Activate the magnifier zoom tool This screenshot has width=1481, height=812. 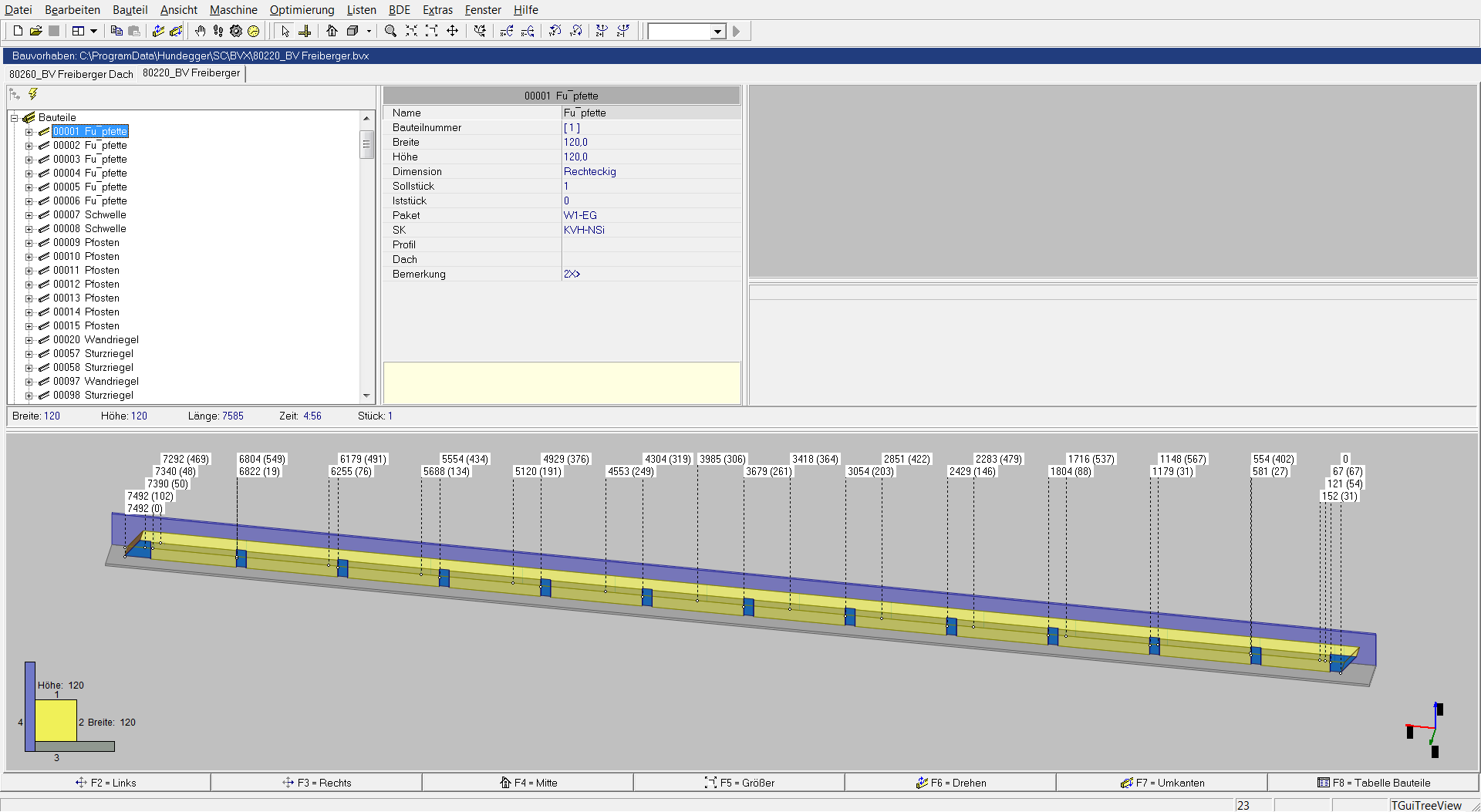pyautogui.click(x=390, y=31)
